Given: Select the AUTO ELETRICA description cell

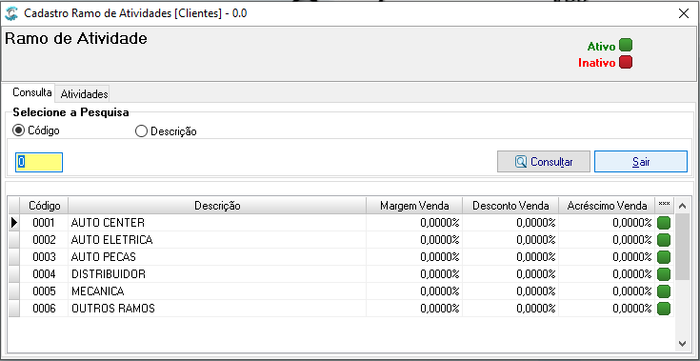Looking at the screenshot, I should point(217,240).
